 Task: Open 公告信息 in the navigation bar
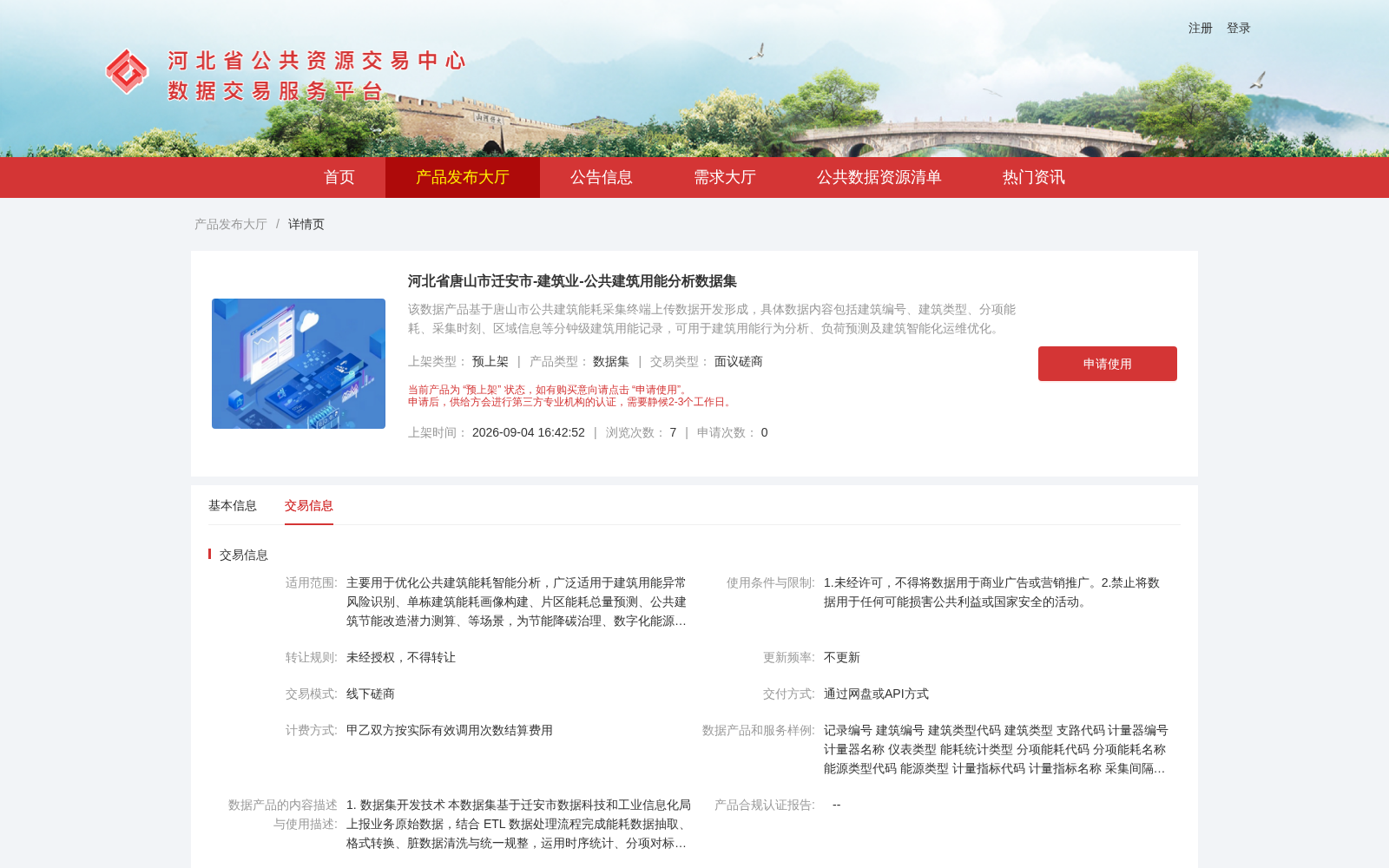[x=602, y=177]
